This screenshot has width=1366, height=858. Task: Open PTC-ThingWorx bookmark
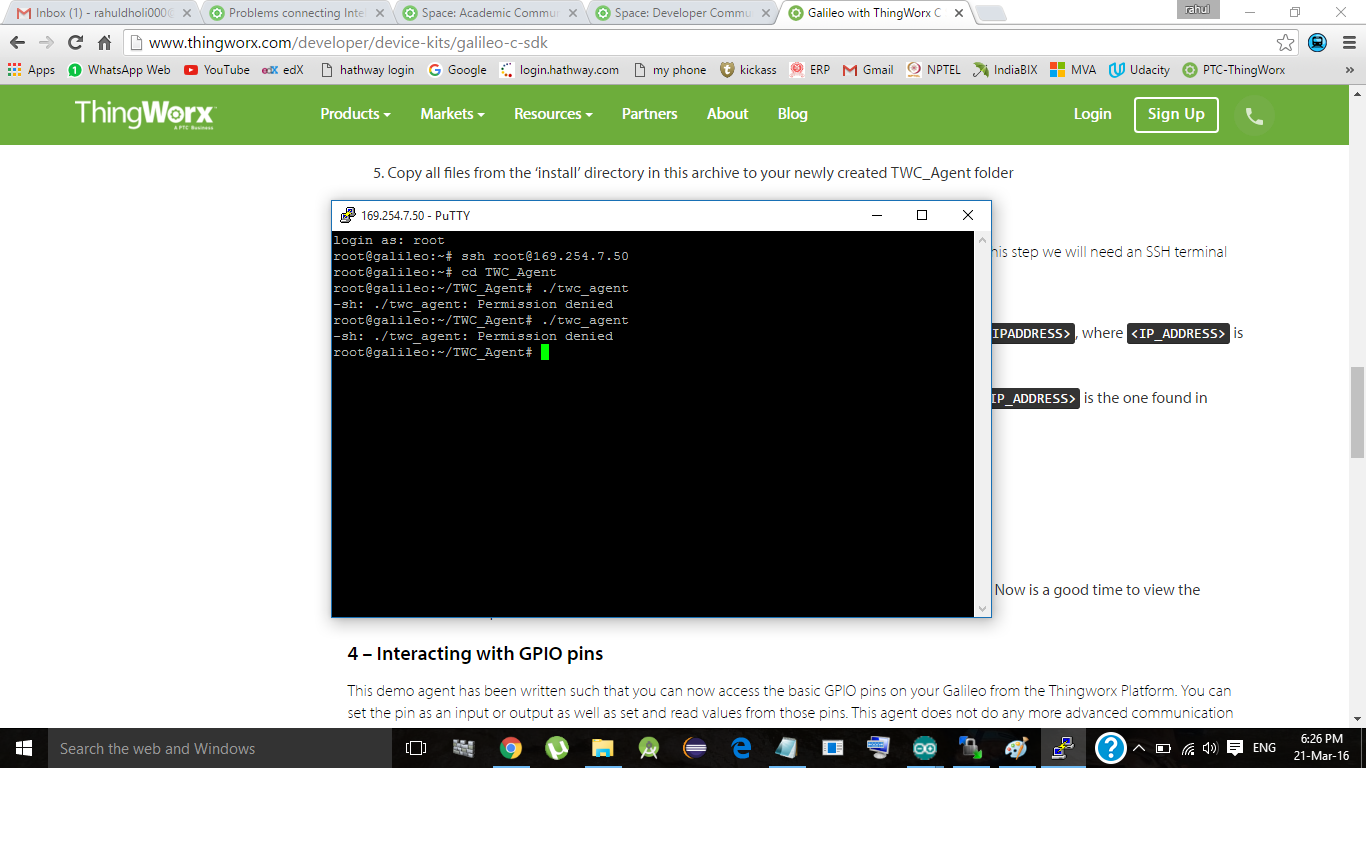click(1234, 70)
